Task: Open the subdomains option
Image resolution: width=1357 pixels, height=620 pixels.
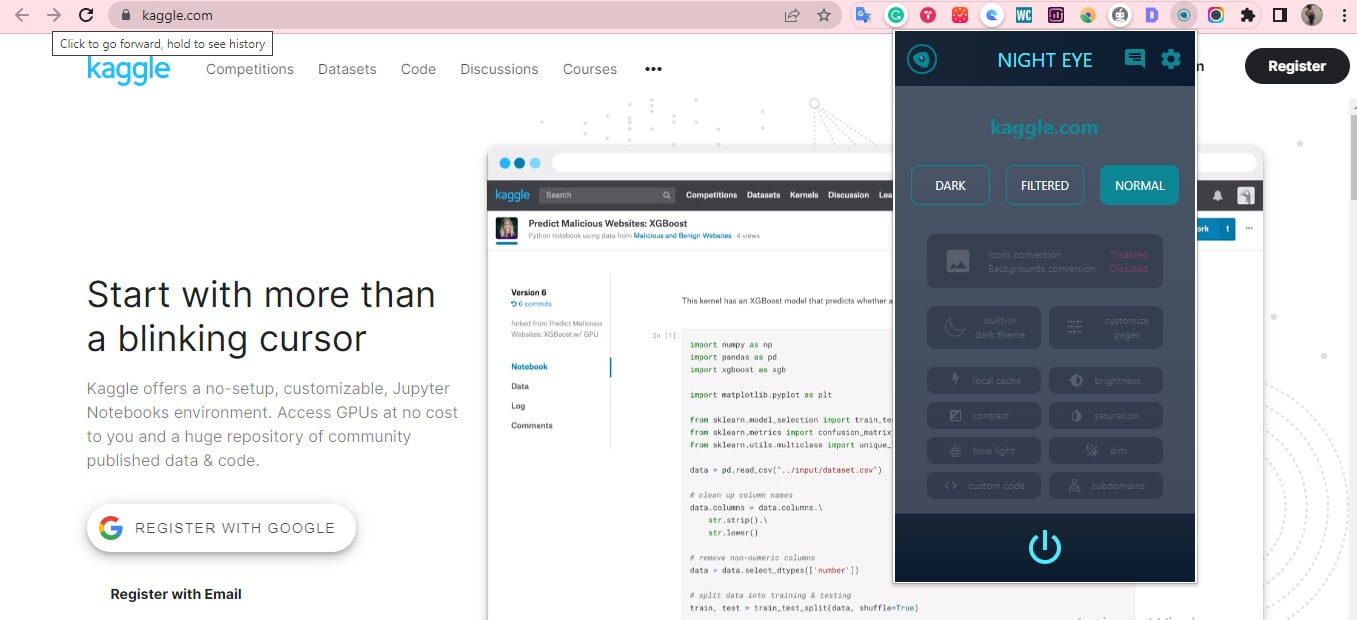Action: (1106, 486)
